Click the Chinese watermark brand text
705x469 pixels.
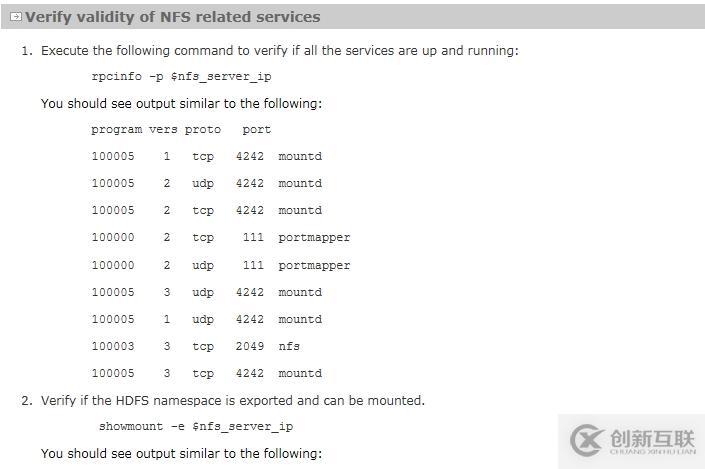click(653, 438)
